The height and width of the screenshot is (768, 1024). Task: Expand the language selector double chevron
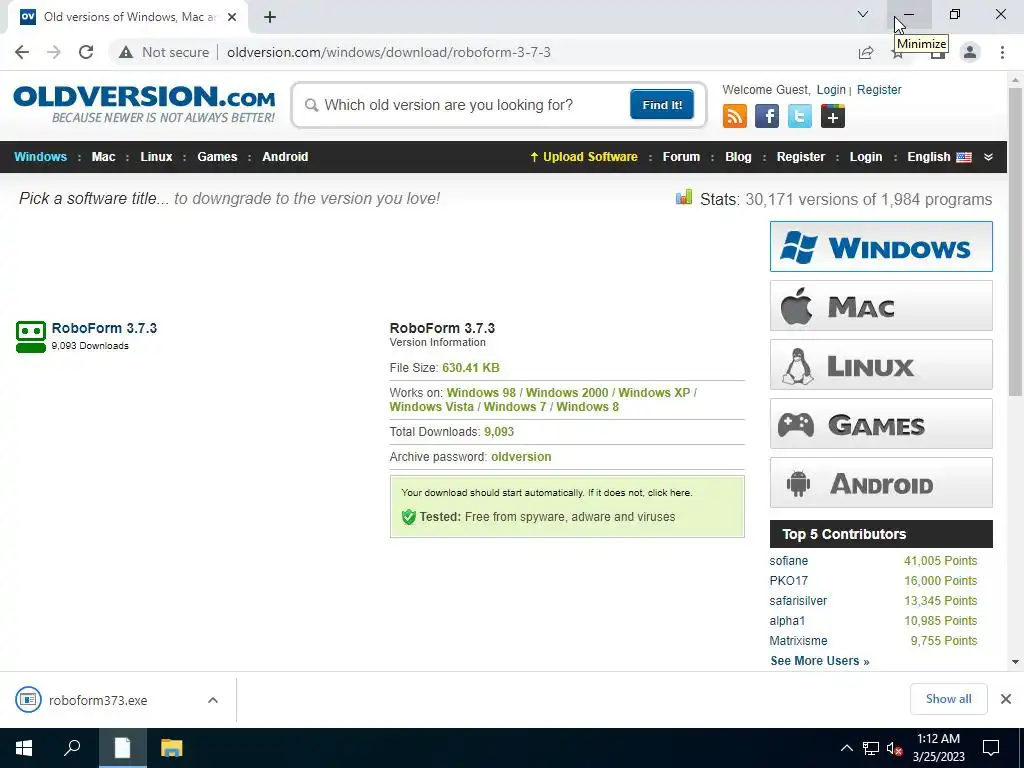988,157
